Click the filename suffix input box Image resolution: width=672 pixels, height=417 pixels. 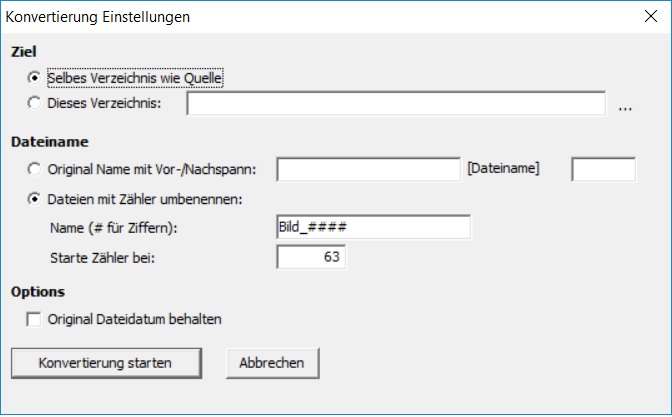[x=603, y=169]
